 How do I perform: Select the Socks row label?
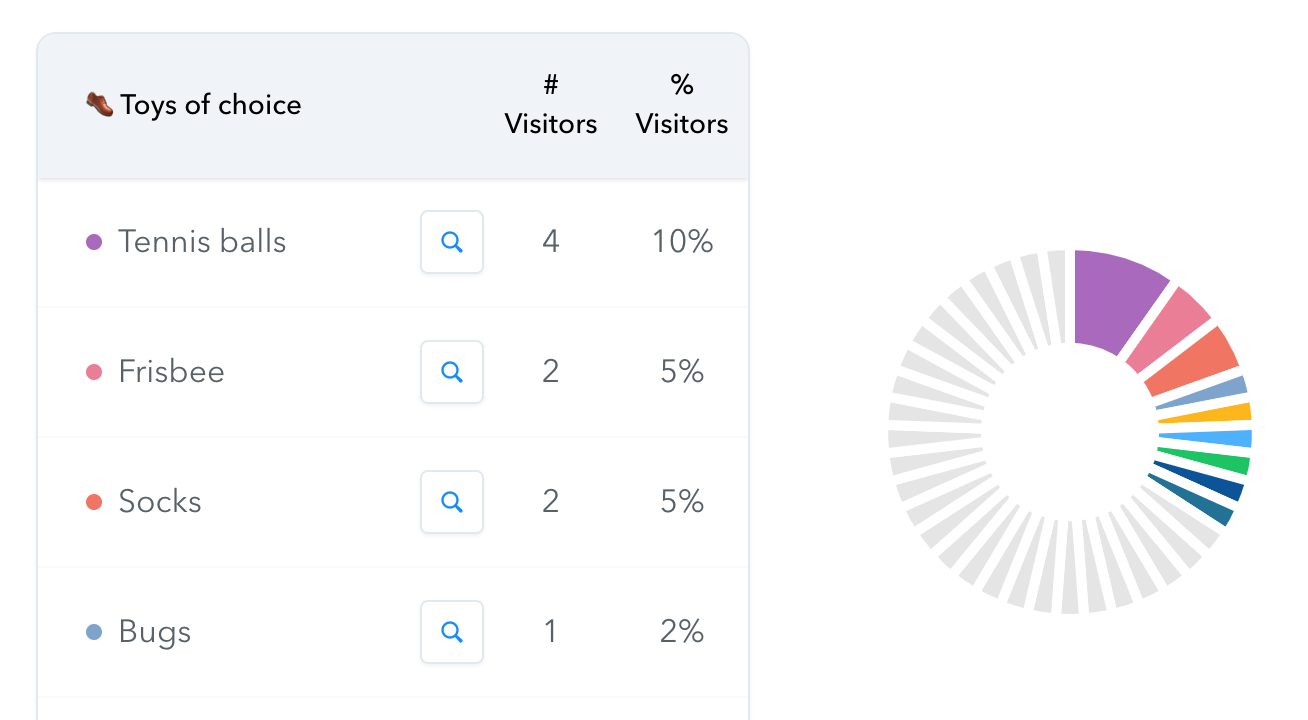[x=160, y=502]
